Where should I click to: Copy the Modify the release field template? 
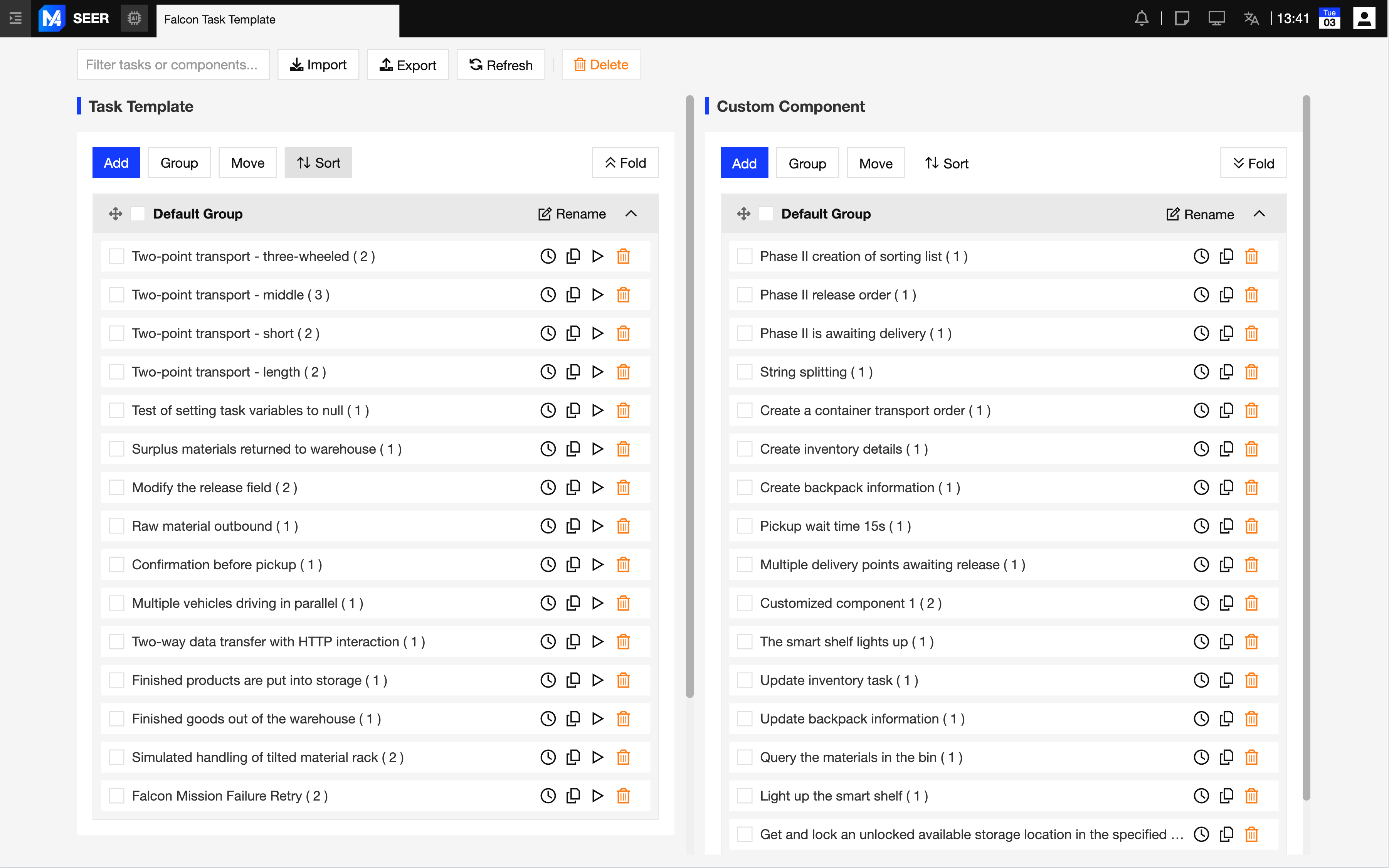tap(573, 488)
